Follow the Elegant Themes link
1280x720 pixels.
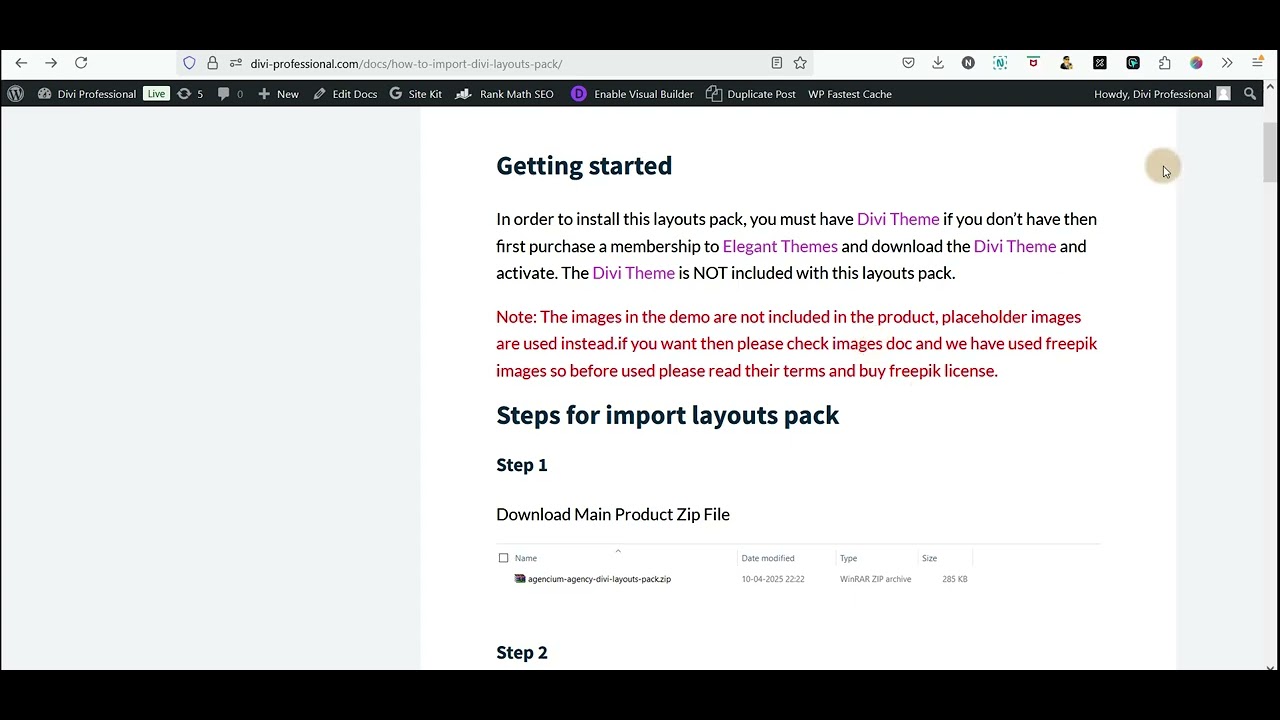[x=780, y=246]
